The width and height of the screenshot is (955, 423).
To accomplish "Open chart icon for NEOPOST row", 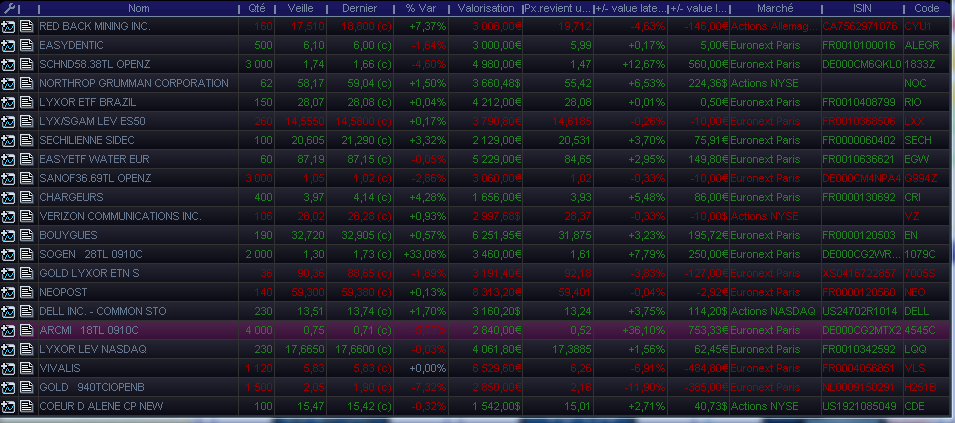I will pos(9,292).
